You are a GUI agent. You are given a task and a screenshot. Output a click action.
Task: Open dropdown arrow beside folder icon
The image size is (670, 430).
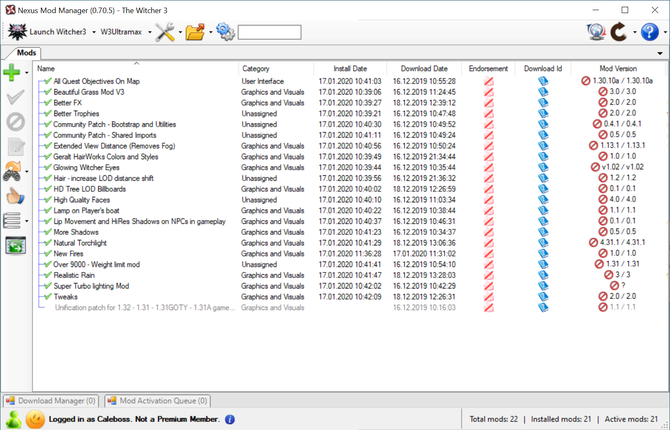(210, 32)
